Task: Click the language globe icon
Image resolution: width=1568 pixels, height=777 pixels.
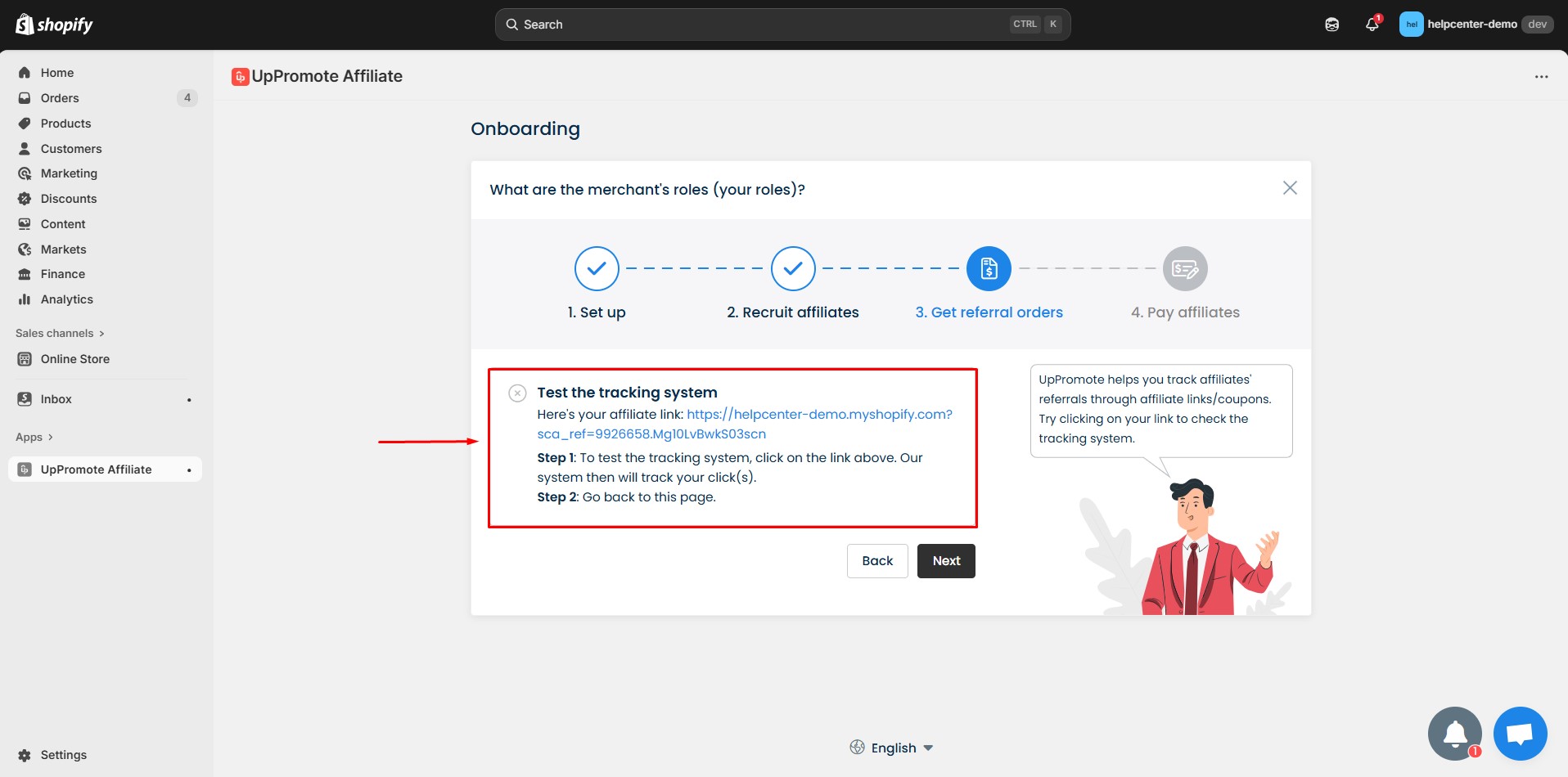Action: click(x=857, y=748)
